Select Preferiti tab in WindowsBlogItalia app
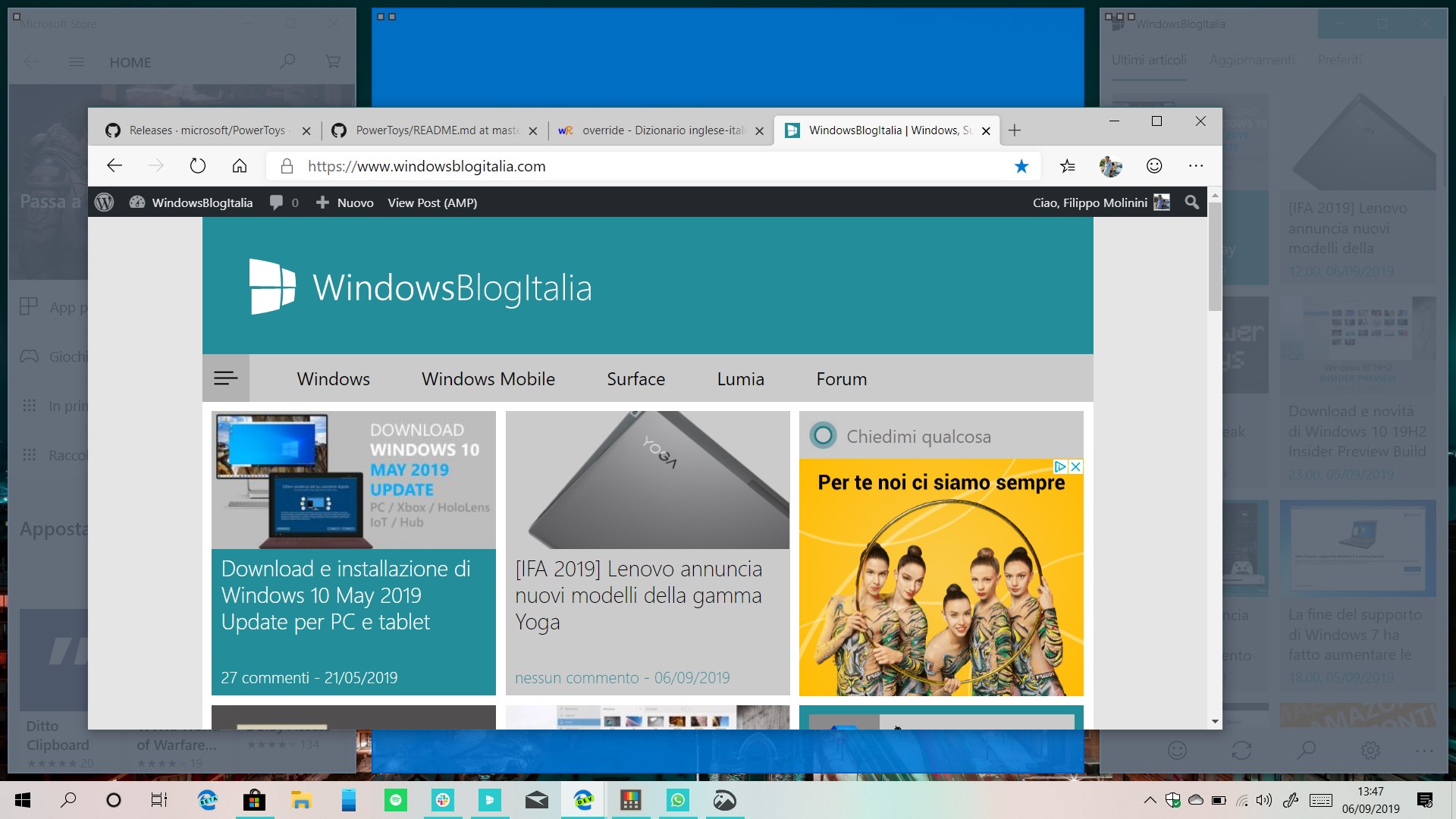 point(1340,60)
